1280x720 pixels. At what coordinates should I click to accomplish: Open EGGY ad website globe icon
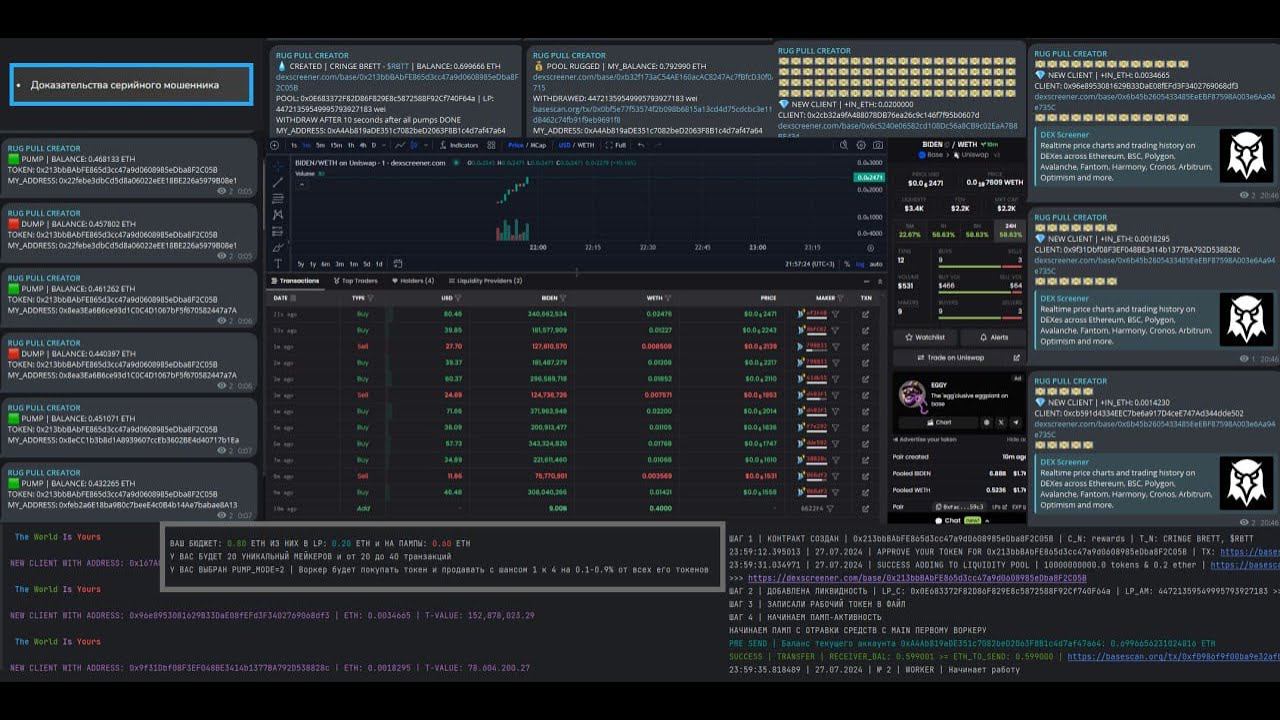pyautogui.click(x=986, y=422)
